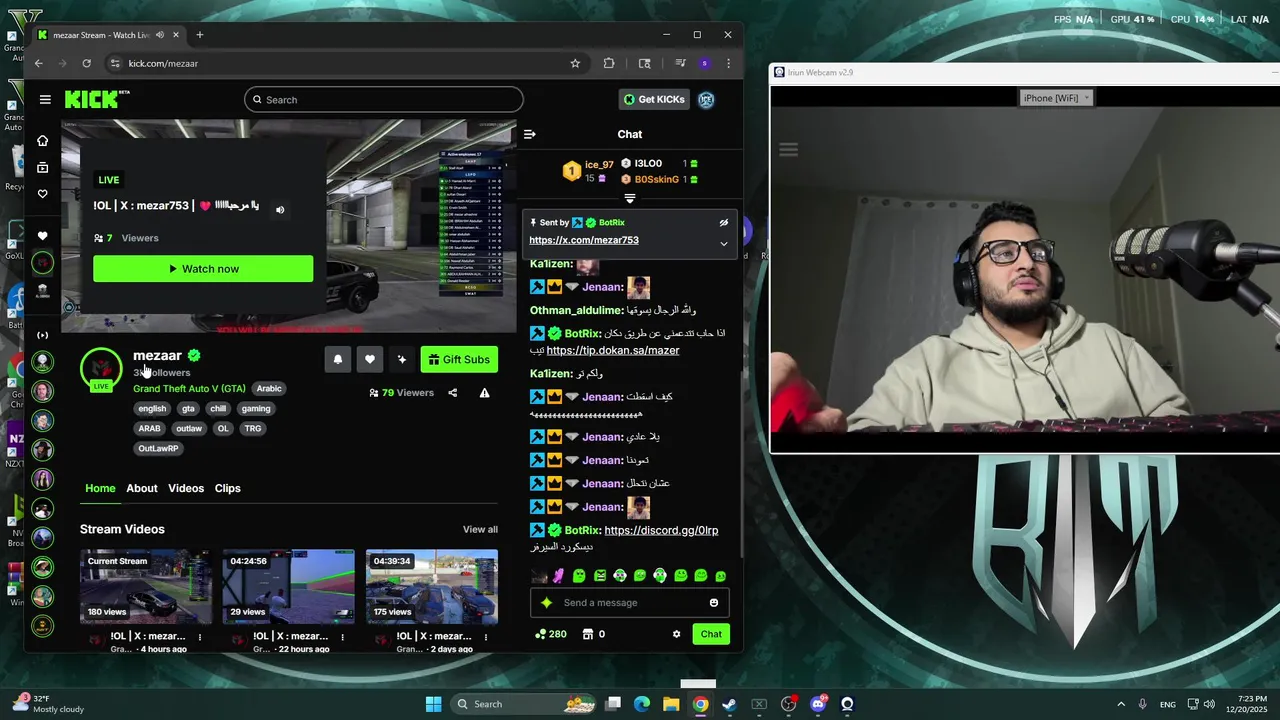
Task: Follow mezaar with the heart button
Action: pos(370,359)
